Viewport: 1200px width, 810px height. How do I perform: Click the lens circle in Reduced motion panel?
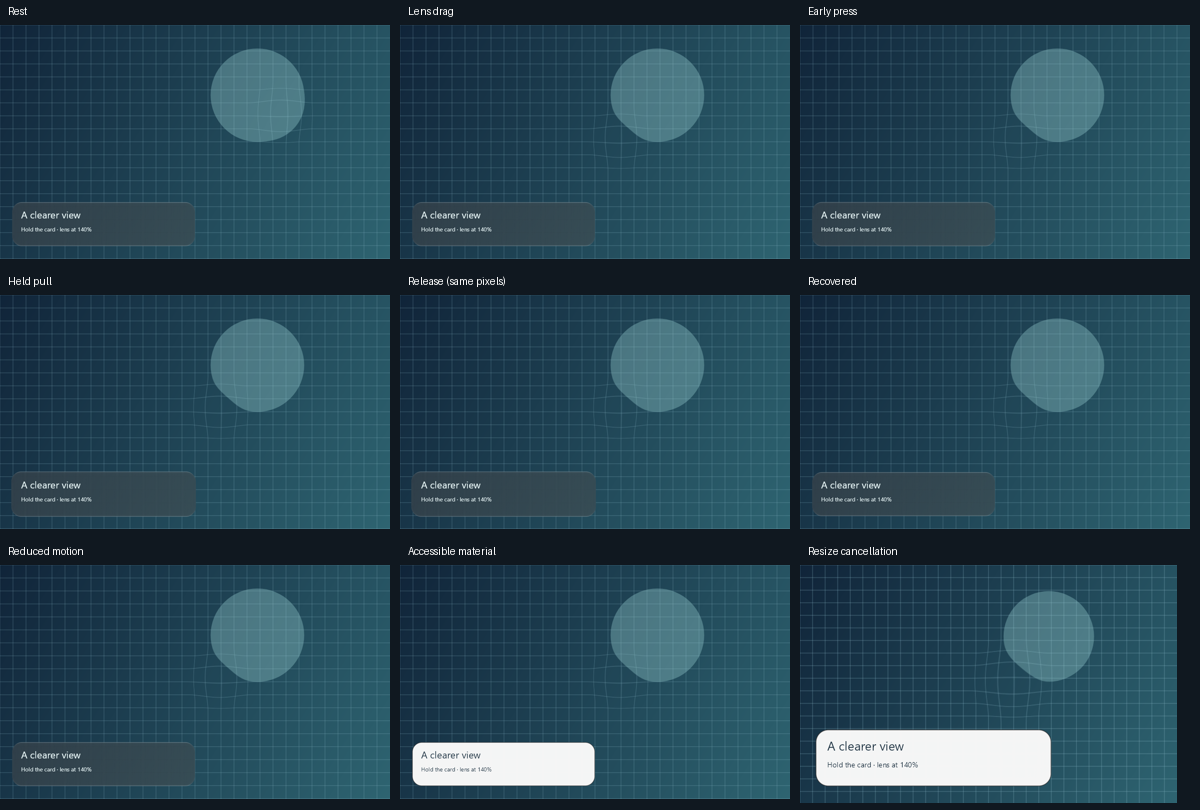[257, 635]
